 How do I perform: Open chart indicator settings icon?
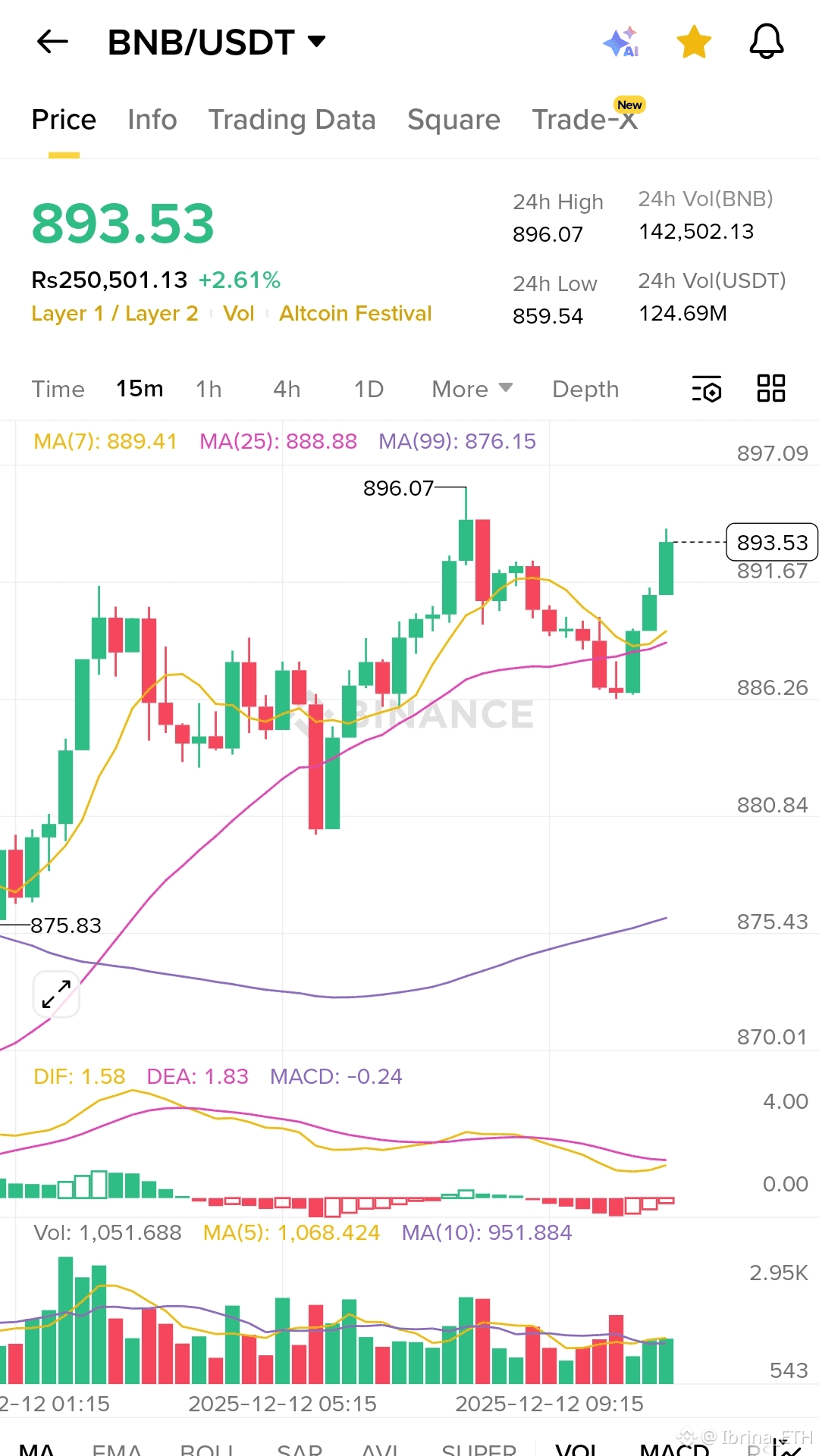click(707, 389)
